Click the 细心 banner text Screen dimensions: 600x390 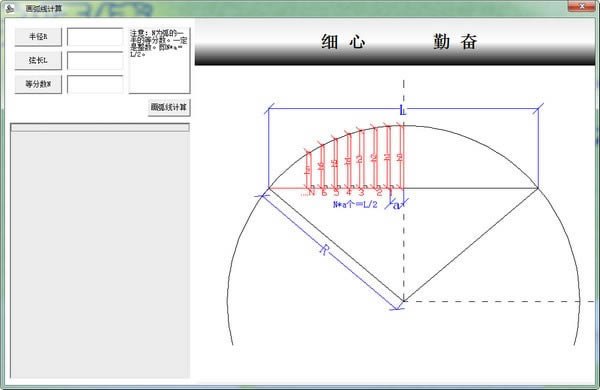[343, 41]
